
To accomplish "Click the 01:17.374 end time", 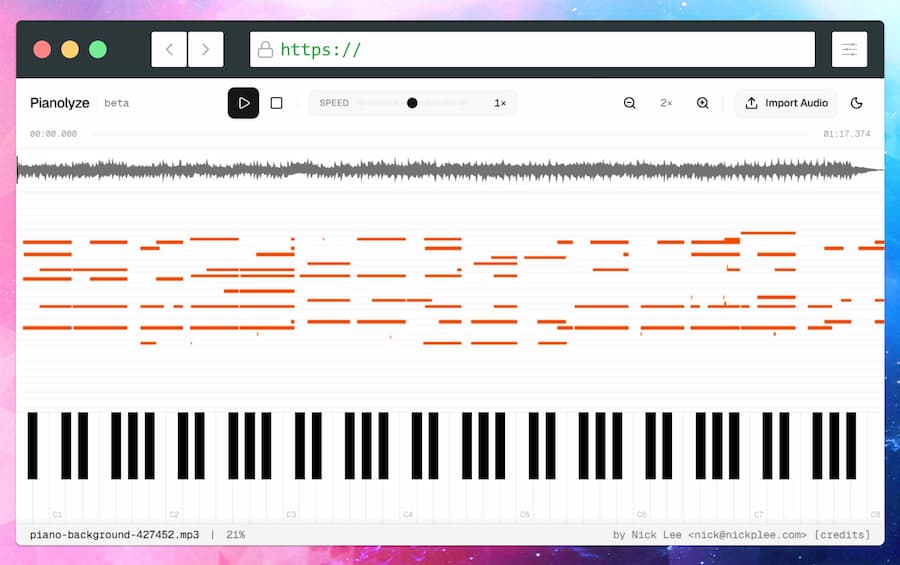I will (x=847, y=134).
